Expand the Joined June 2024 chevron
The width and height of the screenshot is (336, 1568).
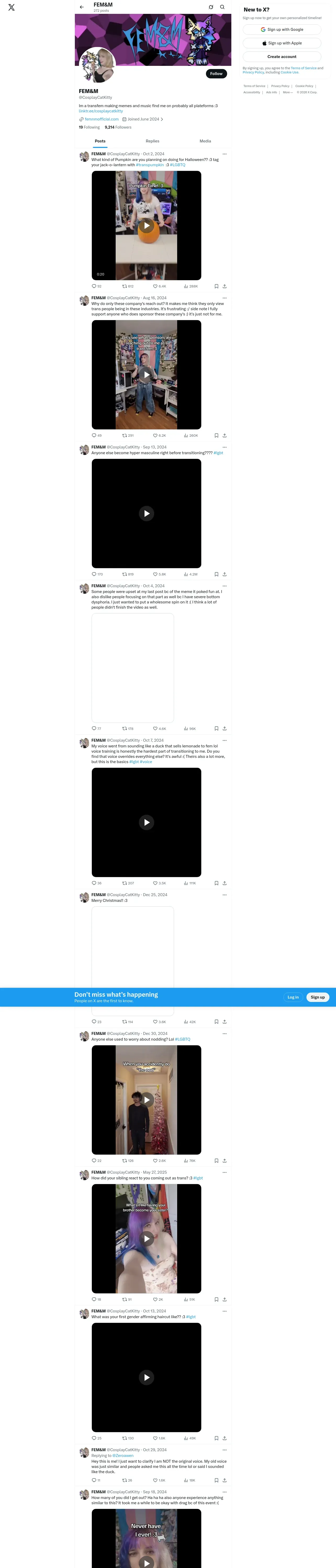click(162, 119)
